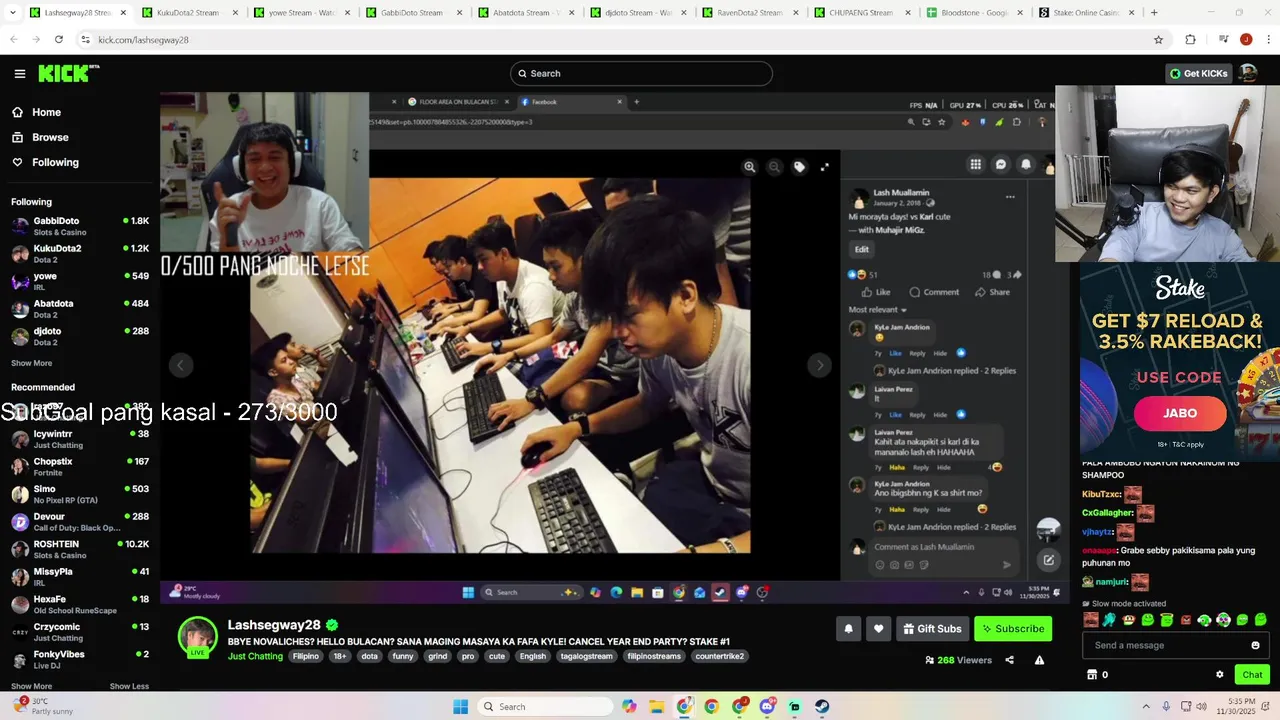
Task: Open FonkyVibes Live DJ channel
Action: [80, 659]
